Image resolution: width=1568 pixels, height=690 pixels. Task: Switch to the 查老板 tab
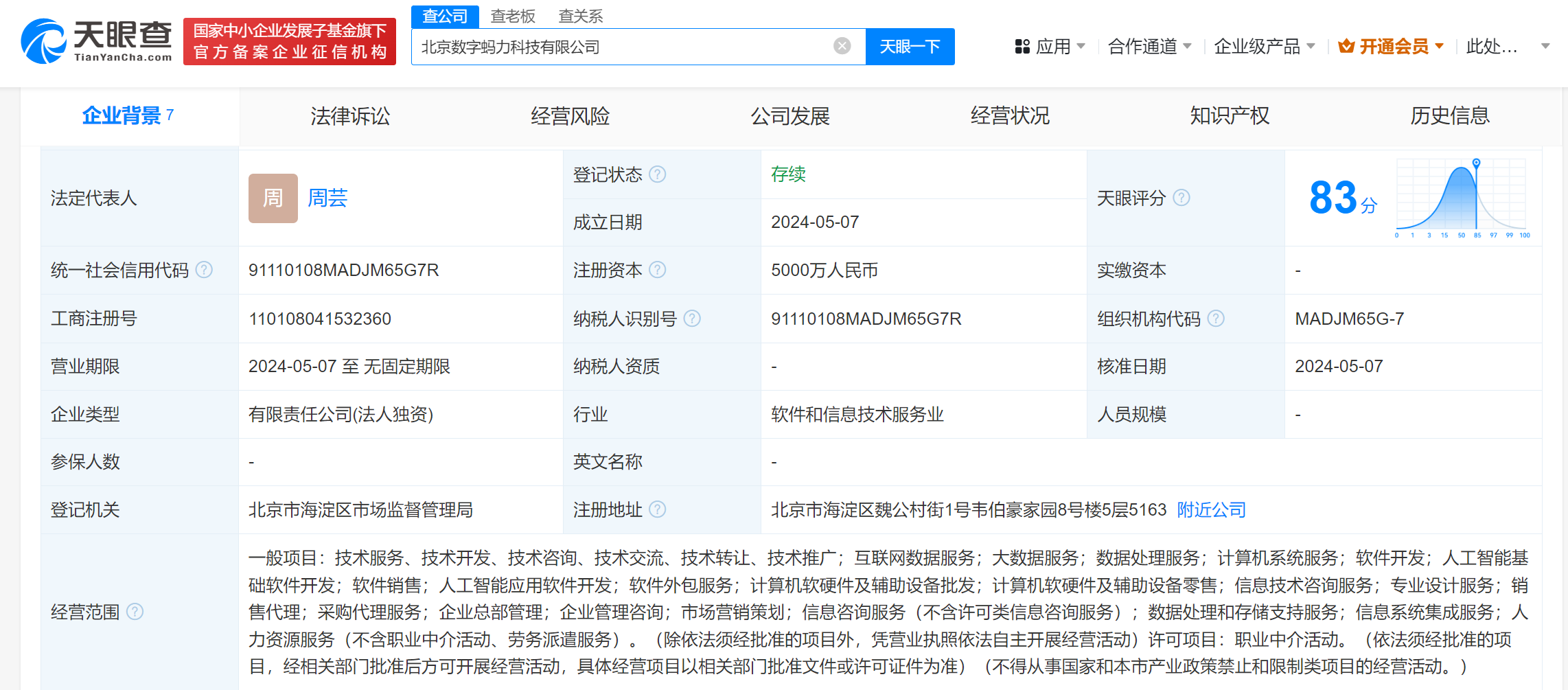pyautogui.click(x=514, y=16)
